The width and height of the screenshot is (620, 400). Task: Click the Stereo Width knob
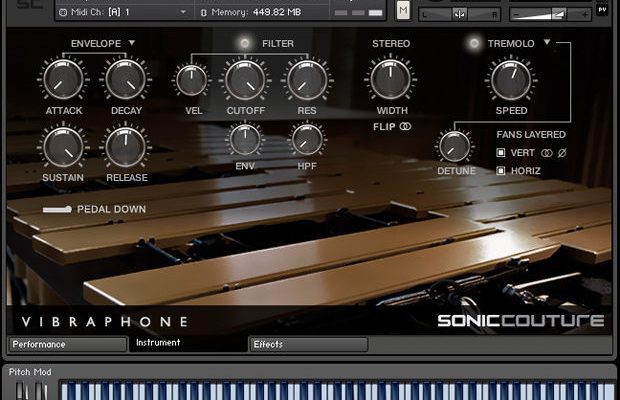(x=391, y=80)
